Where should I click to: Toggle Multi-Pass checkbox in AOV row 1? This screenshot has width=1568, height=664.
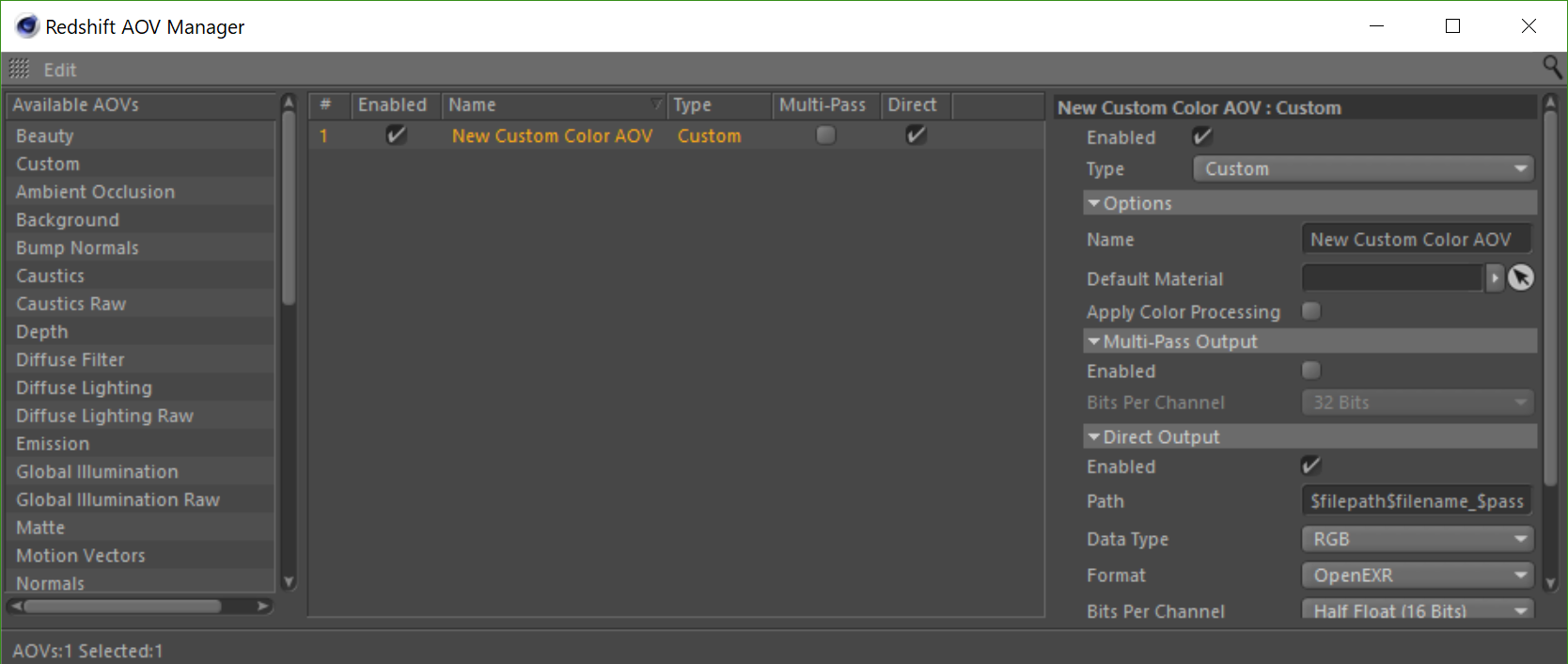click(x=825, y=135)
